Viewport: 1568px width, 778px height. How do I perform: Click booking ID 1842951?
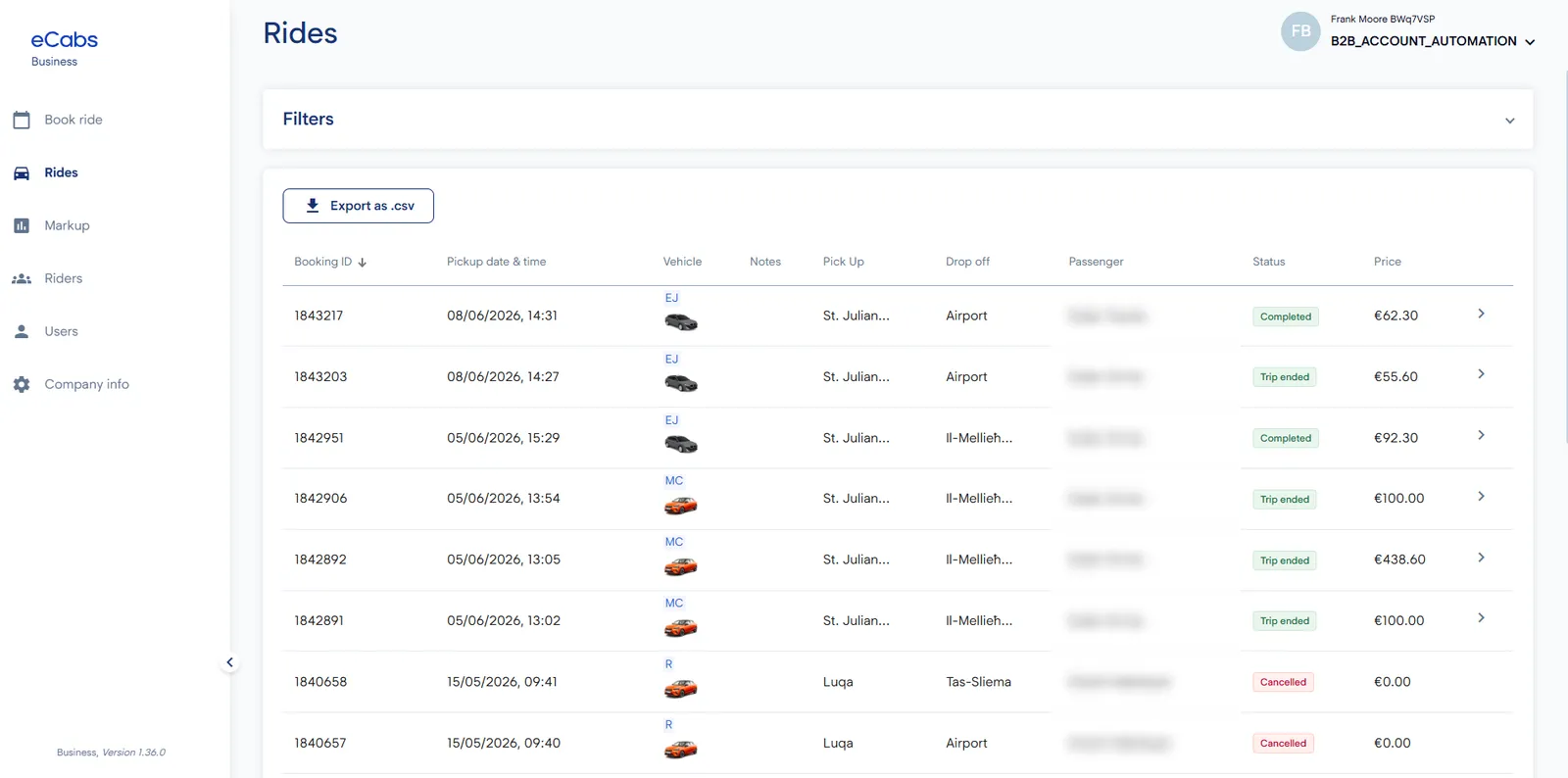tap(318, 438)
